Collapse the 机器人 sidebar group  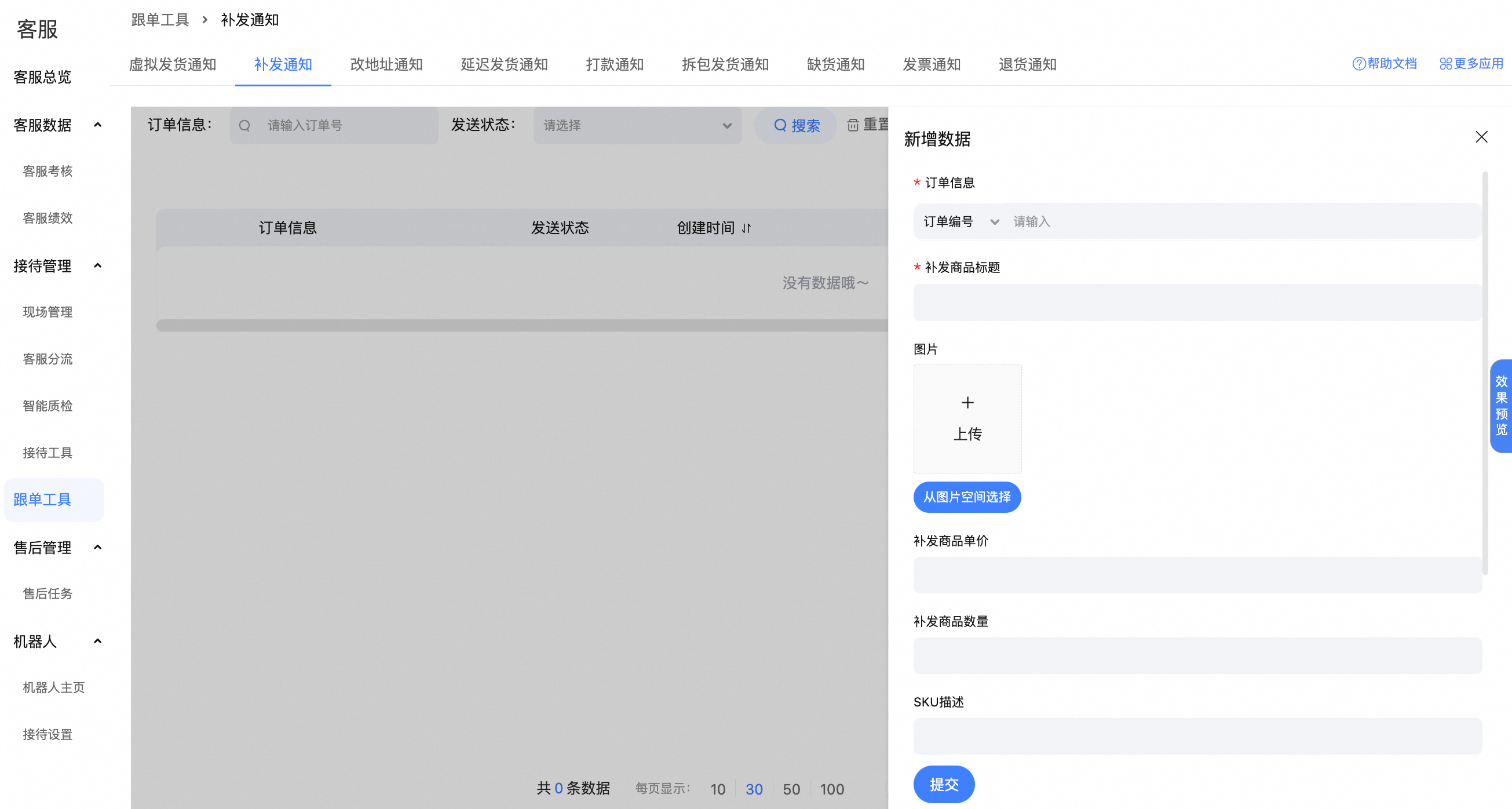97,642
